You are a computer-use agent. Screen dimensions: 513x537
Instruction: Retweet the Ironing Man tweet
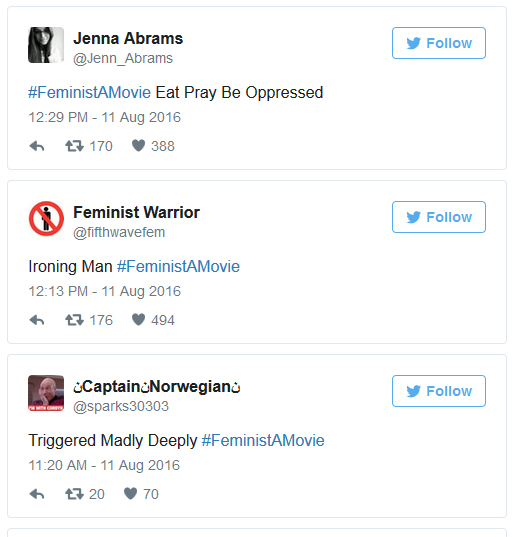74,320
